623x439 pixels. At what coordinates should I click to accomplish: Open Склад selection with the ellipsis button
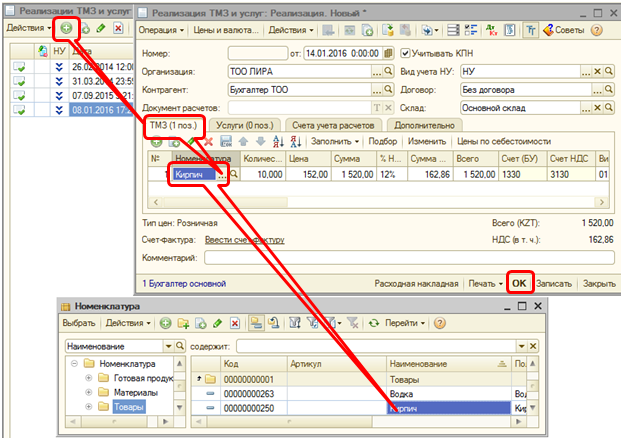(586, 108)
